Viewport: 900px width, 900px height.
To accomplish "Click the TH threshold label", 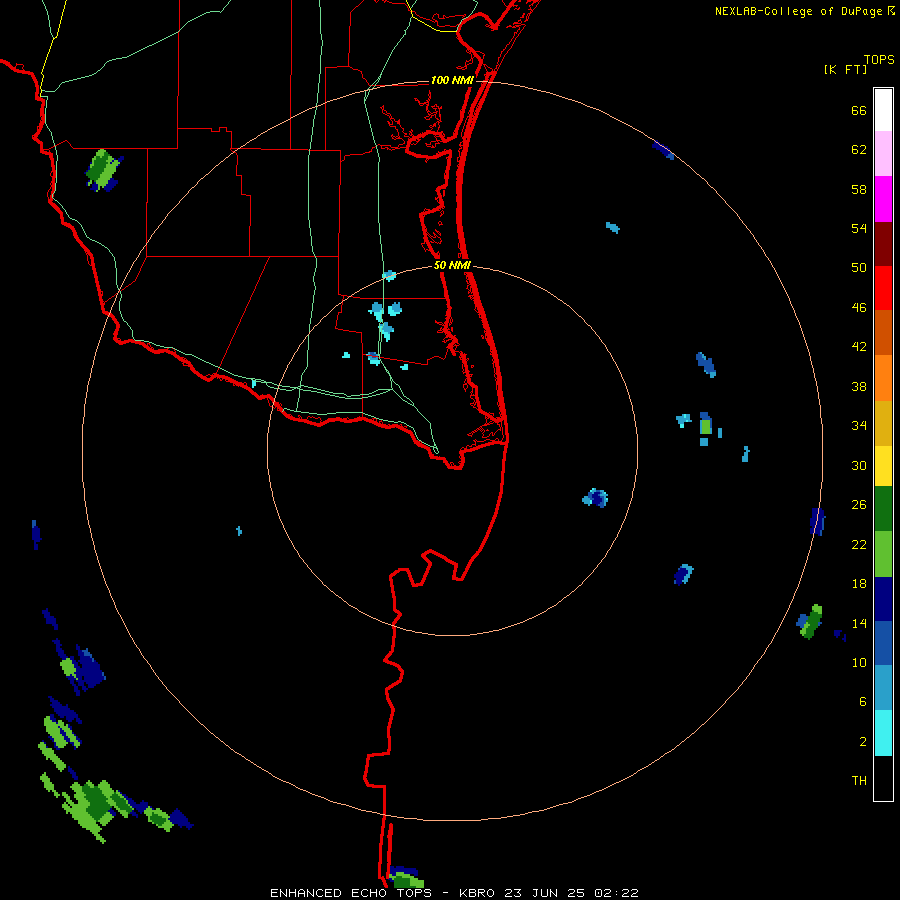I will [859, 781].
